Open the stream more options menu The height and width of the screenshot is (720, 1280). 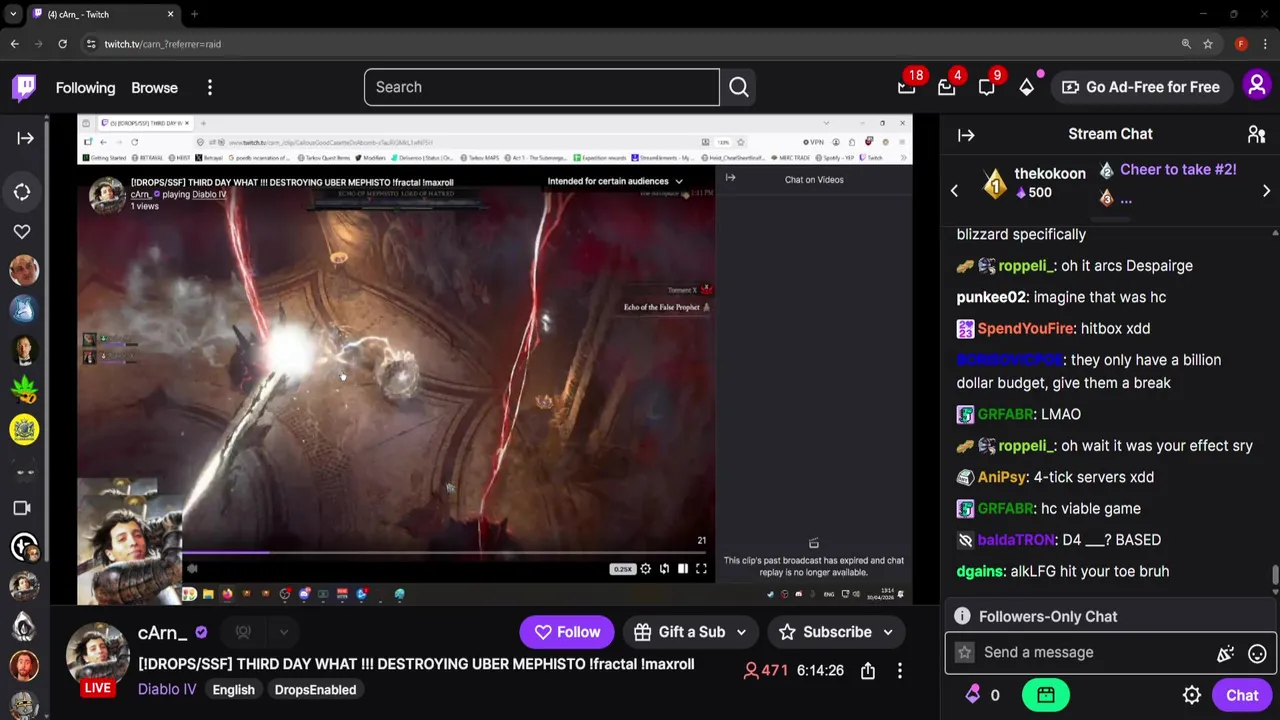(x=900, y=671)
